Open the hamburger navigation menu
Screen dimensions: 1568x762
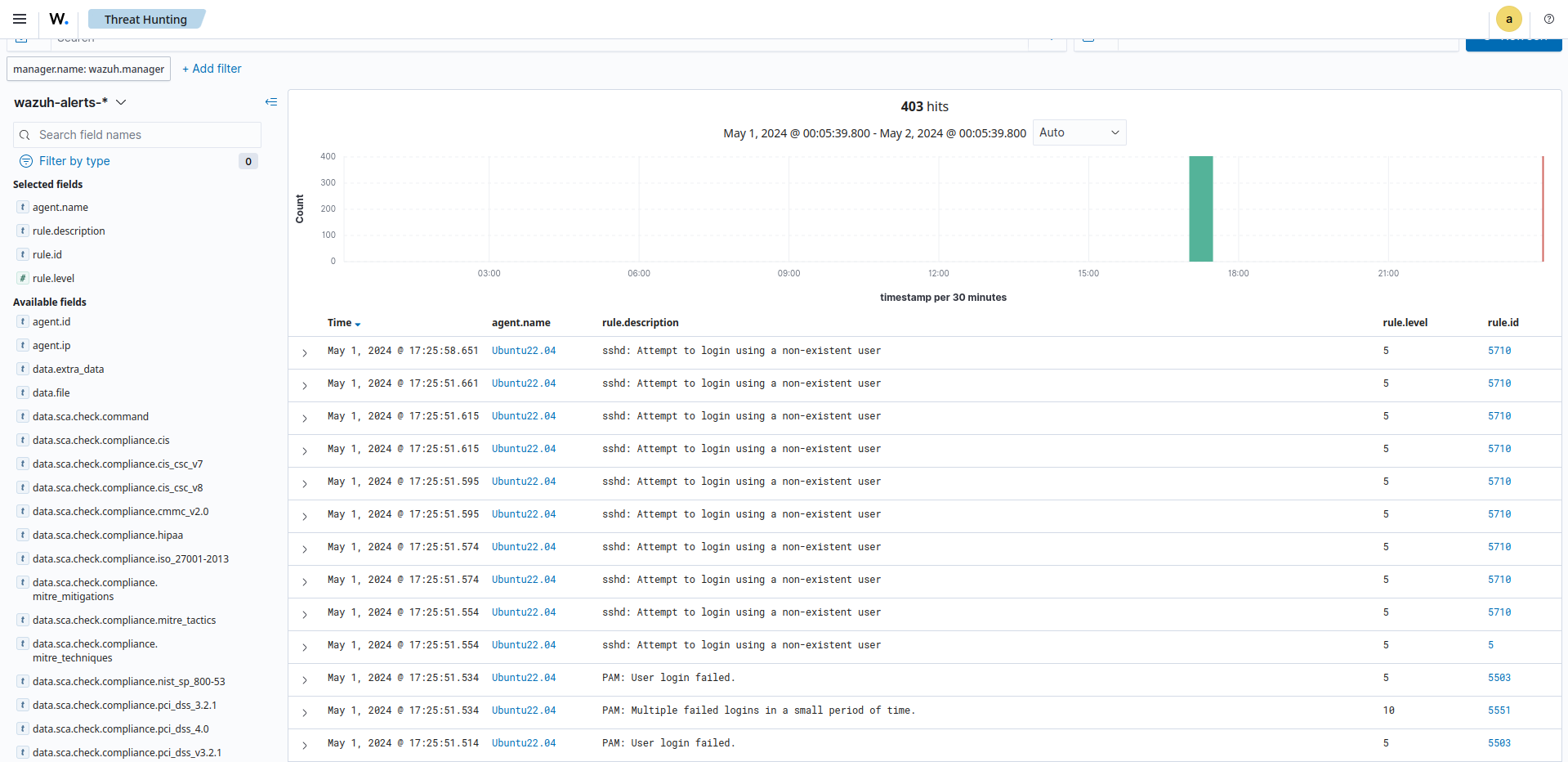(20, 19)
